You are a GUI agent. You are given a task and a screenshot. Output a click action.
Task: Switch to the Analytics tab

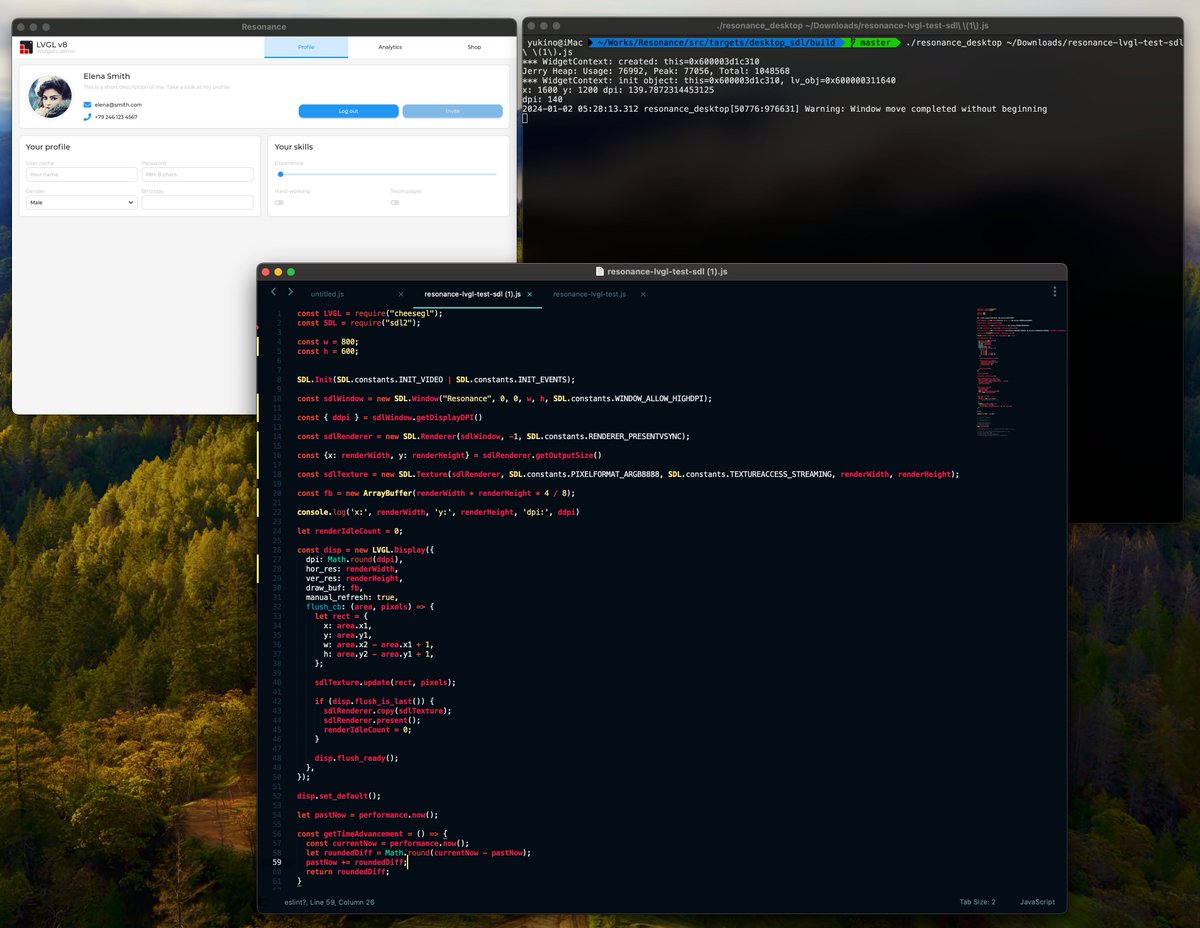point(390,47)
